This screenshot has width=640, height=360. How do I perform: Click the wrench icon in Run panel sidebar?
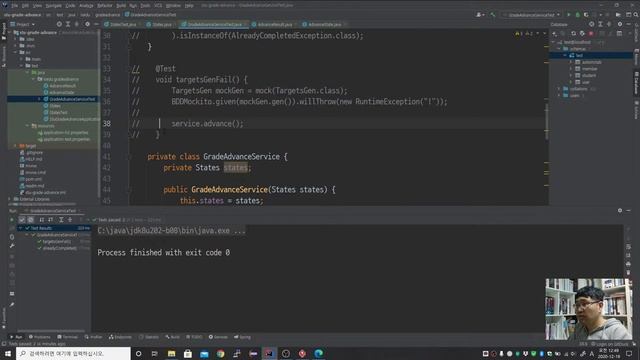12,246
